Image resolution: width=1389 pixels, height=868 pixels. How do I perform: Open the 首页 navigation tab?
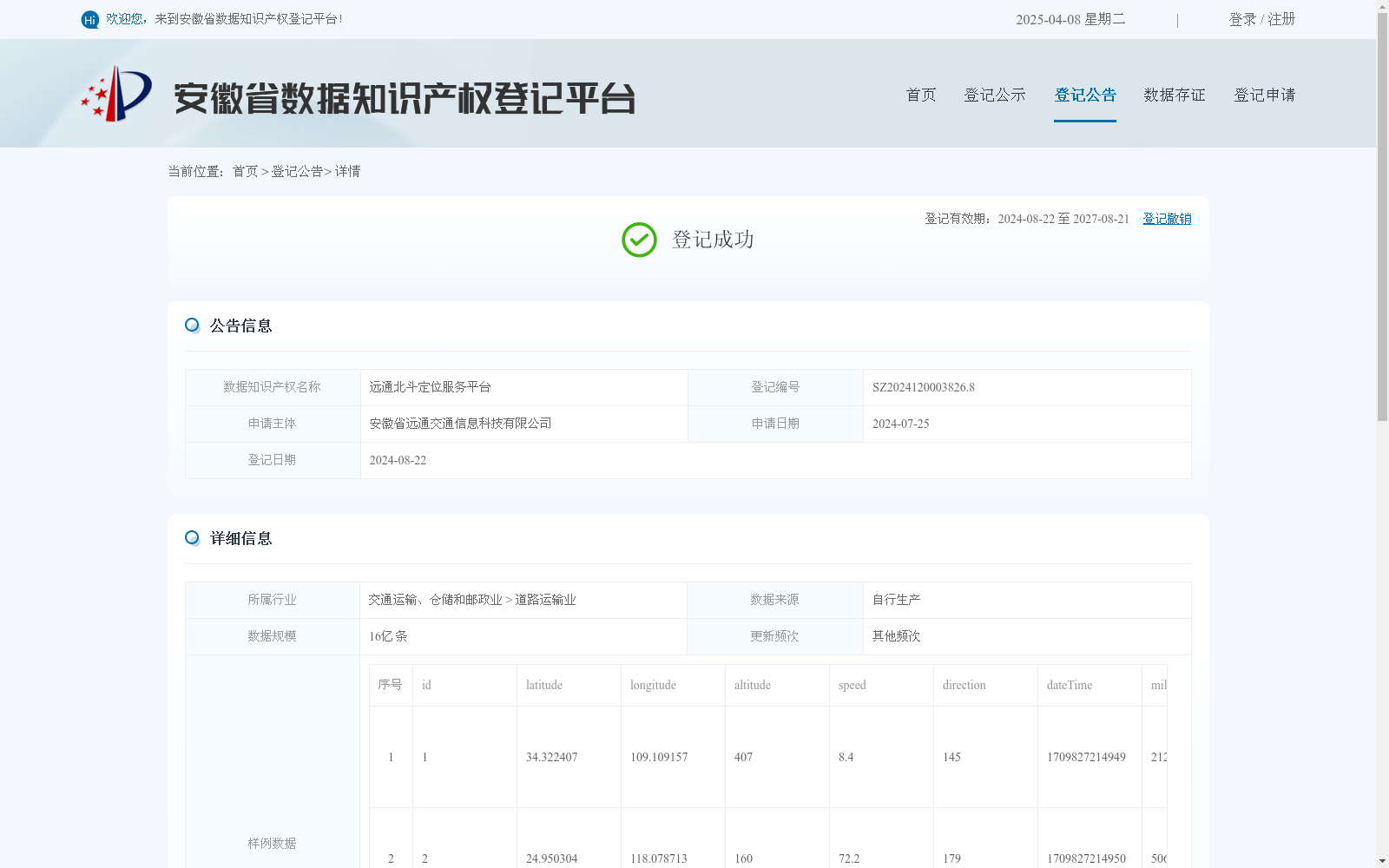(921, 95)
